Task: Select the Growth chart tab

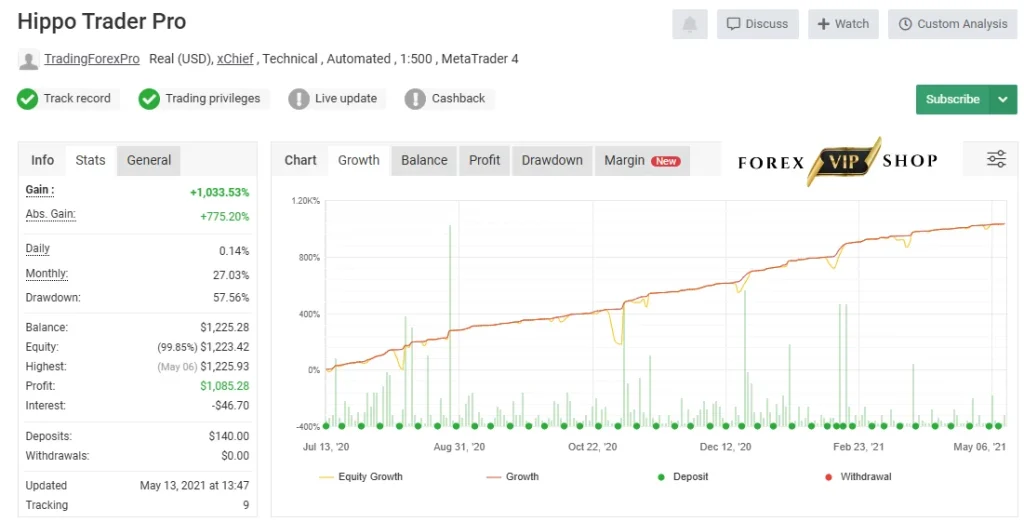Action: (x=359, y=161)
